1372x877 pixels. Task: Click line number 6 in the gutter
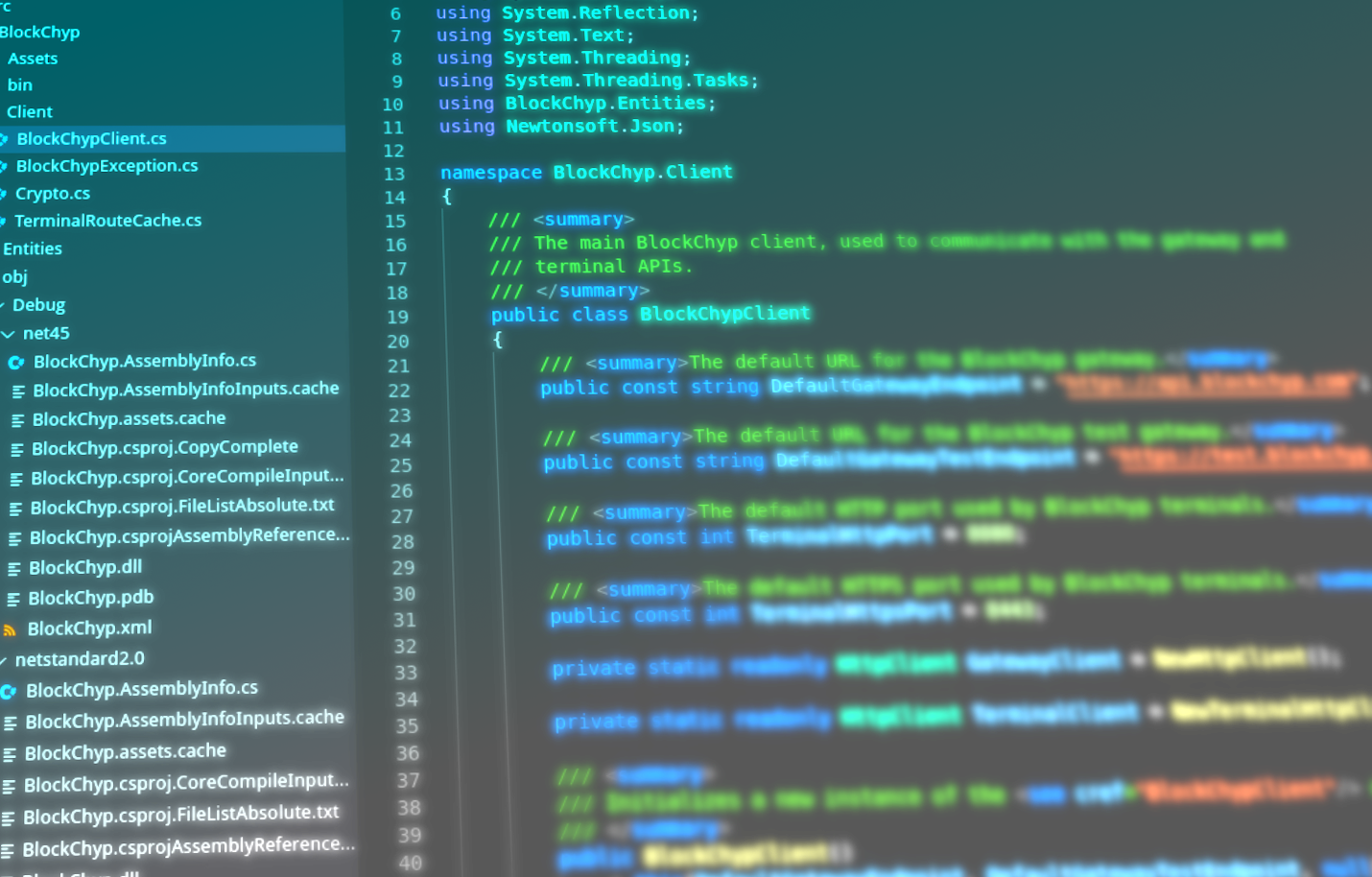pos(395,14)
